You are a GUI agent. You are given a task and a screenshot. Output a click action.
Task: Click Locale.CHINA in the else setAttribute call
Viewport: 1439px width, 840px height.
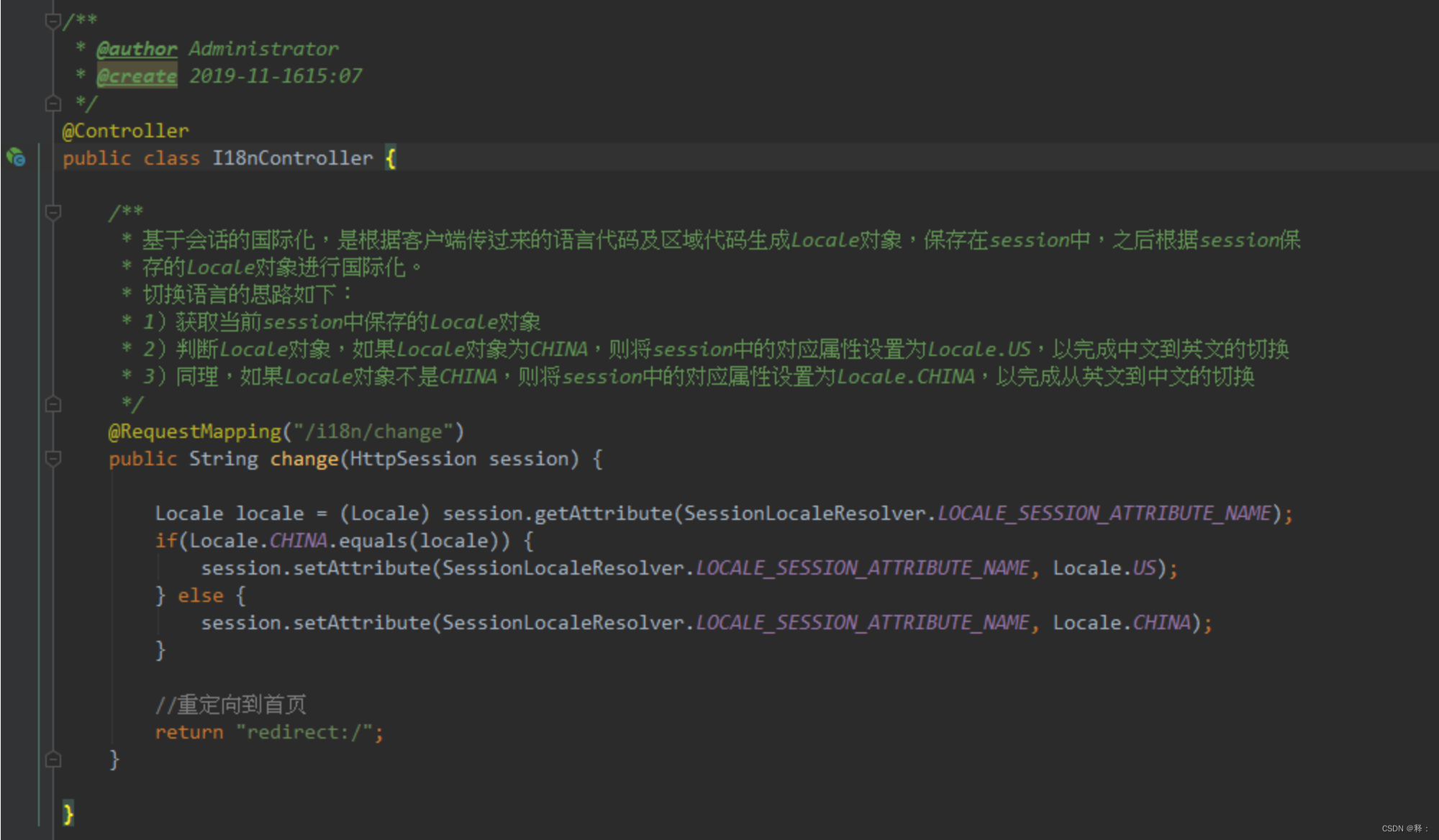(x=1122, y=623)
